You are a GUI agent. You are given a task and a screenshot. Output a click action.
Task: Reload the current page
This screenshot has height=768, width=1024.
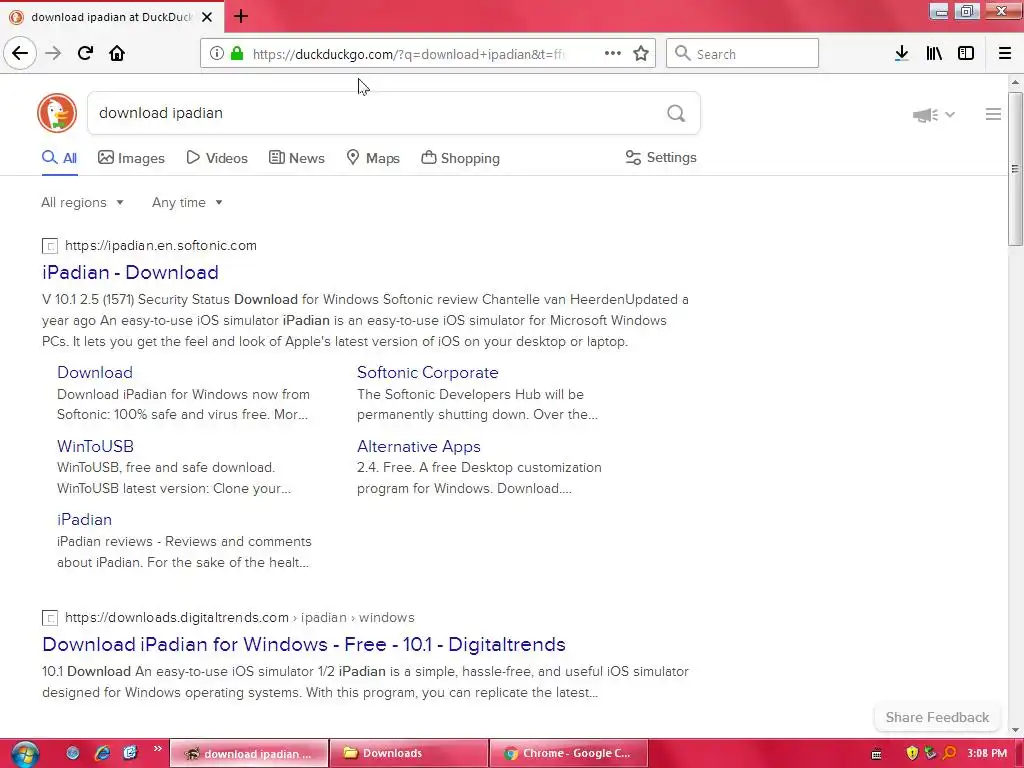point(85,53)
